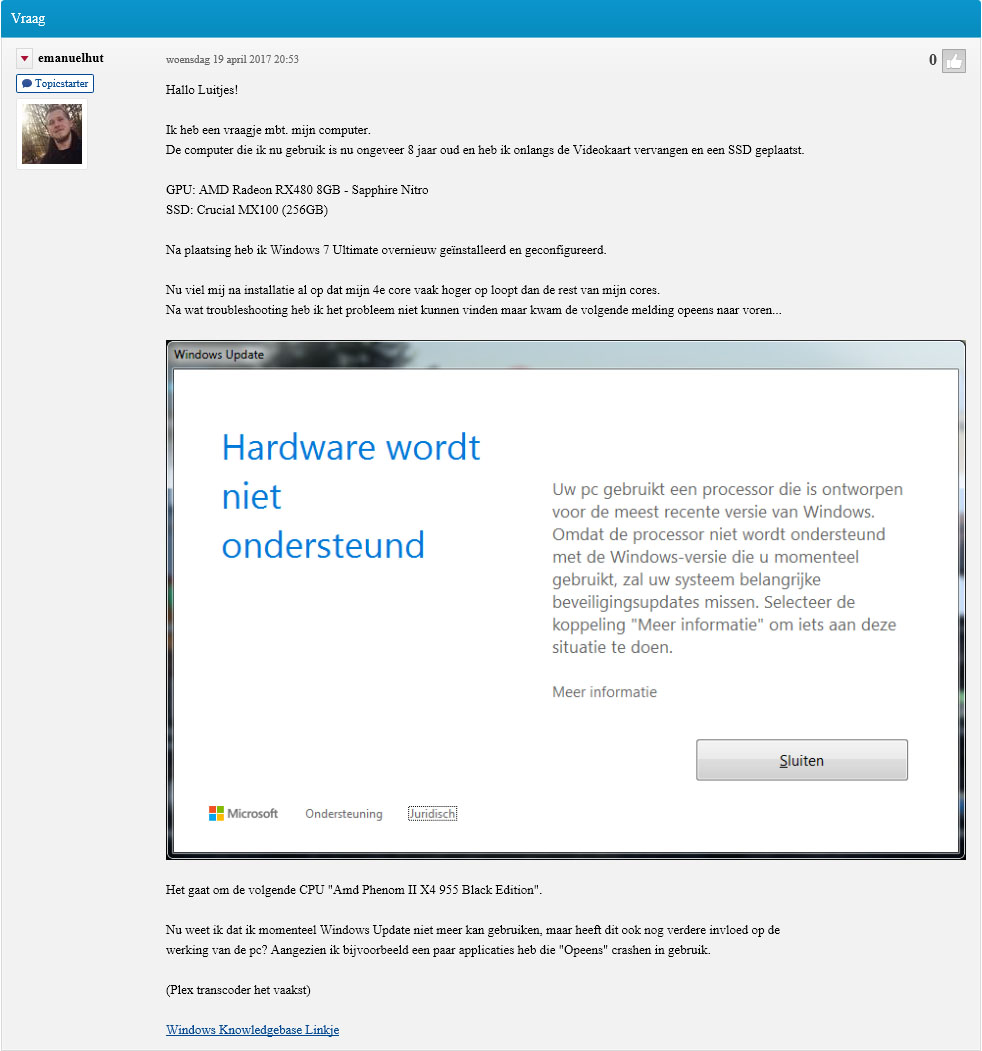Open the Windows Knowledgebase Linkje link

[253, 1030]
